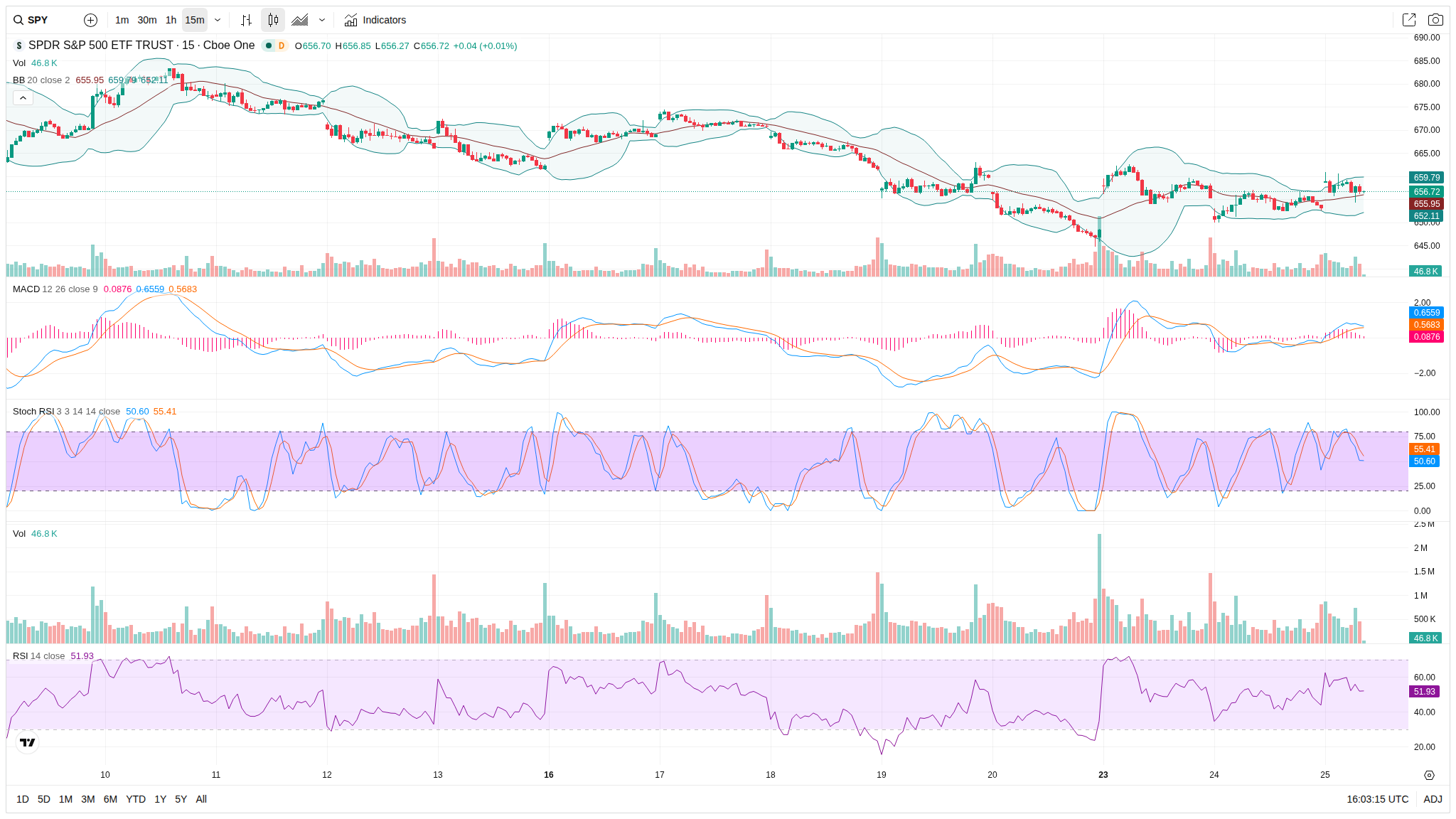Toggle the ADJ adjusted data button

1433,799
